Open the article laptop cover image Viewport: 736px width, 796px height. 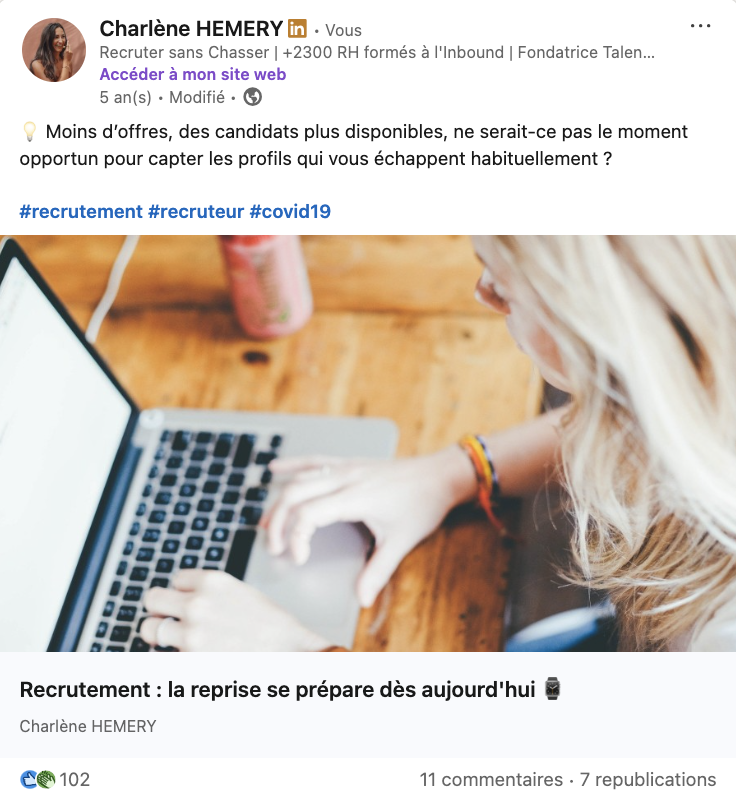(x=368, y=443)
